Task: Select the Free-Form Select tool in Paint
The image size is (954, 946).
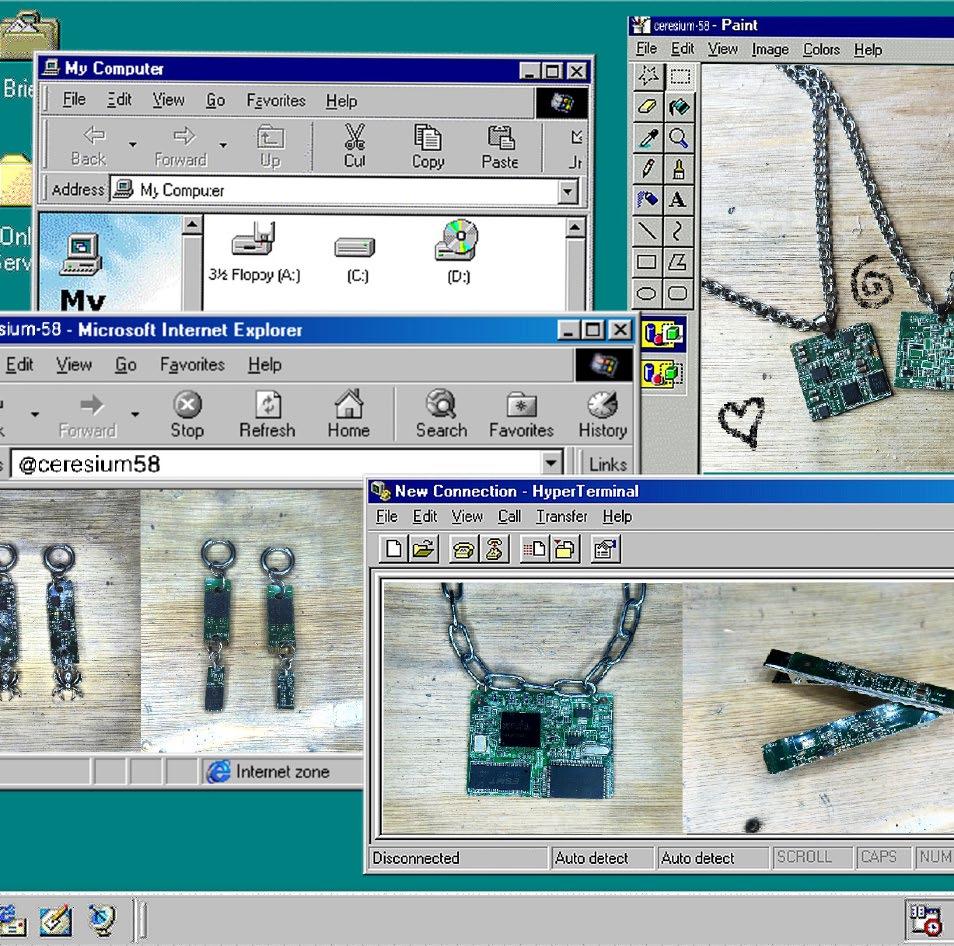Action: pos(647,76)
